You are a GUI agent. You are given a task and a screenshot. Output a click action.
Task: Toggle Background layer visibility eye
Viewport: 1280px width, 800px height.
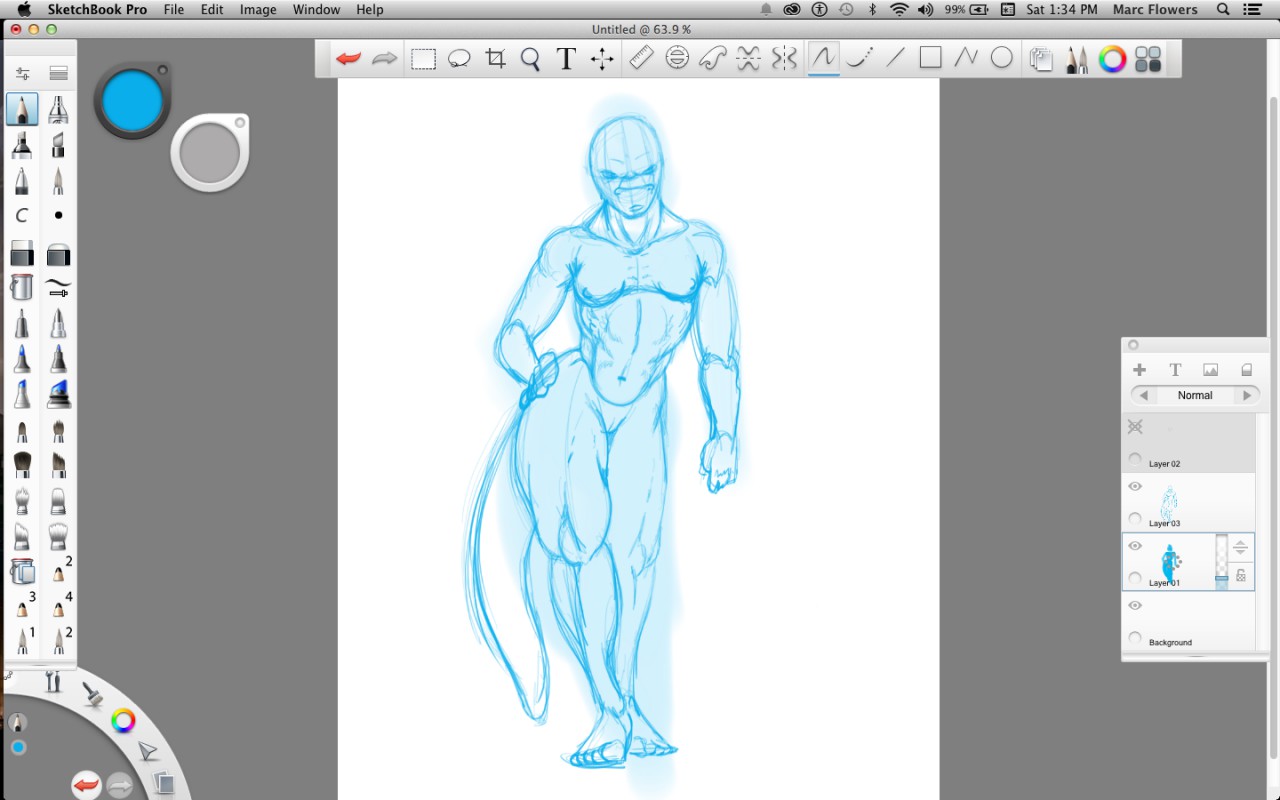(x=1135, y=606)
